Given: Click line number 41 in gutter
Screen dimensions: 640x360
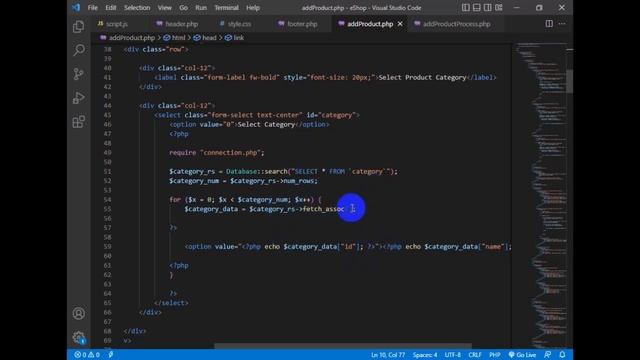Looking at the screenshot, I should pos(107,78).
